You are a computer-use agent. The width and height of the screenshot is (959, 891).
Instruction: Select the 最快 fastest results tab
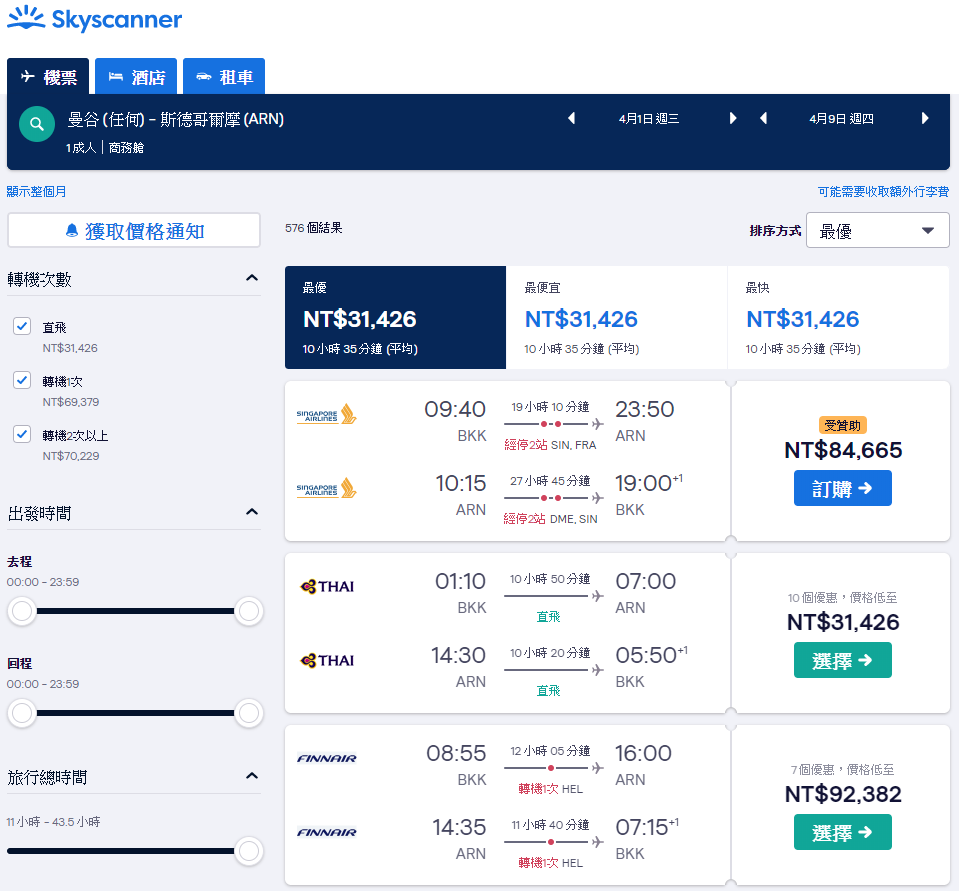pos(839,317)
